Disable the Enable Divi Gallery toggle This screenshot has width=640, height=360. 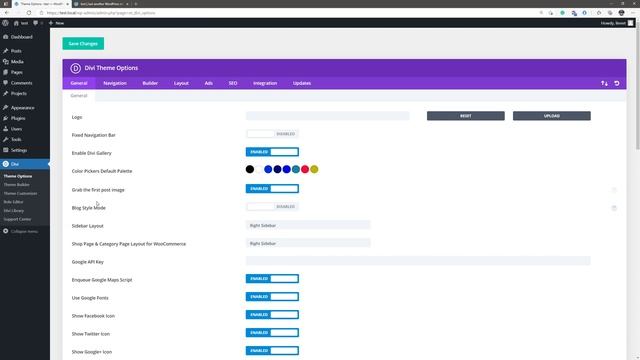[x=272, y=152]
